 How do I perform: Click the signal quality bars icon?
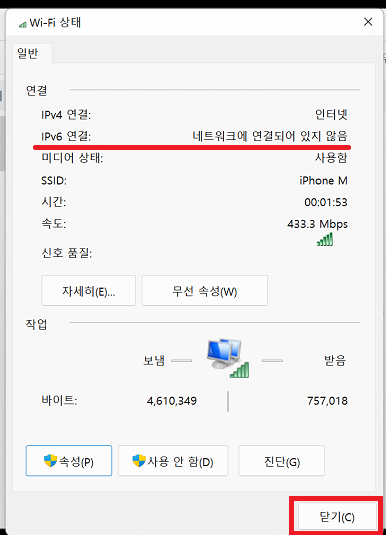click(325, 239)
